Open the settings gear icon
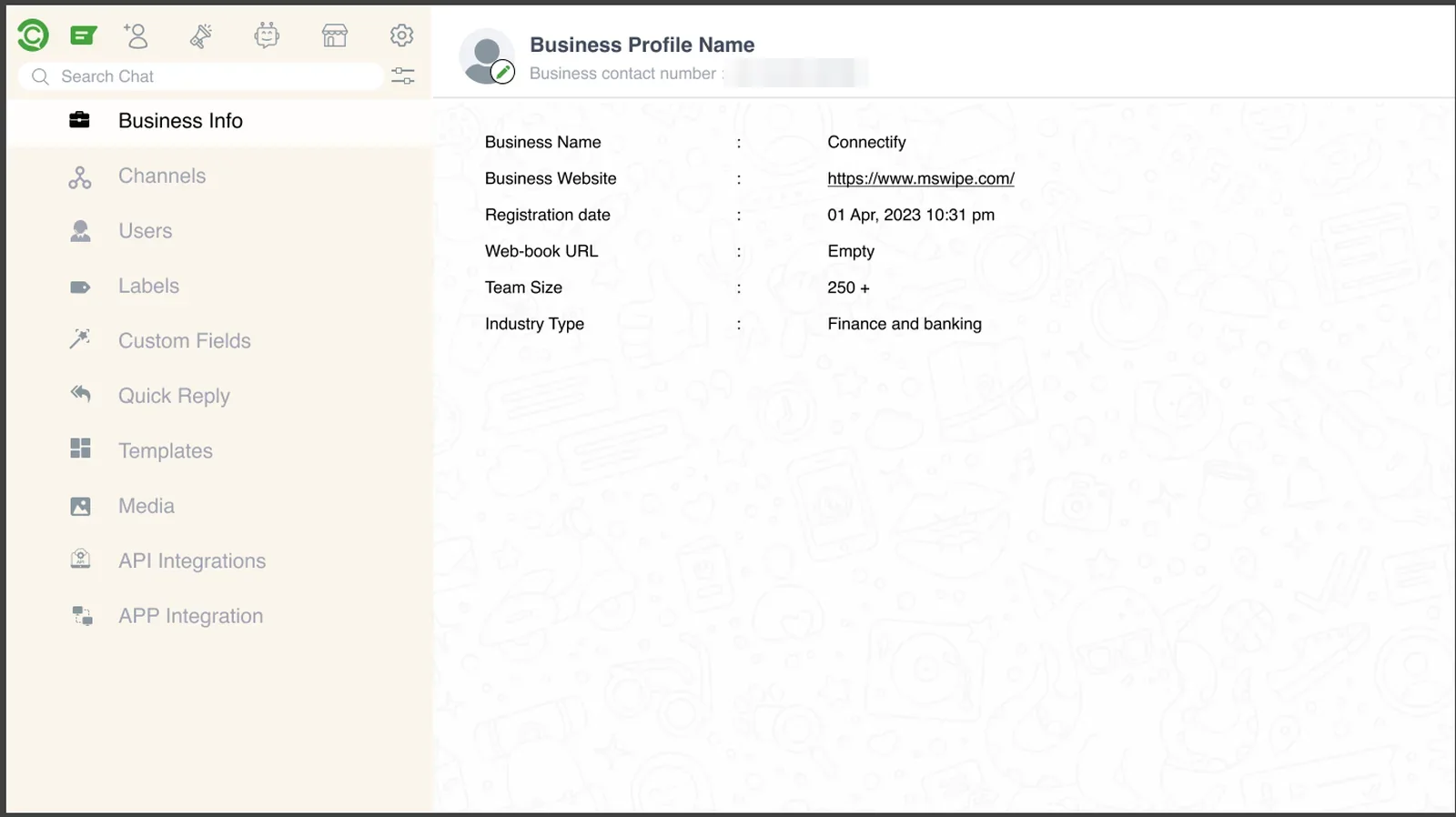The height and width of the screenshot is (817, 1456). tap(401, 35)
